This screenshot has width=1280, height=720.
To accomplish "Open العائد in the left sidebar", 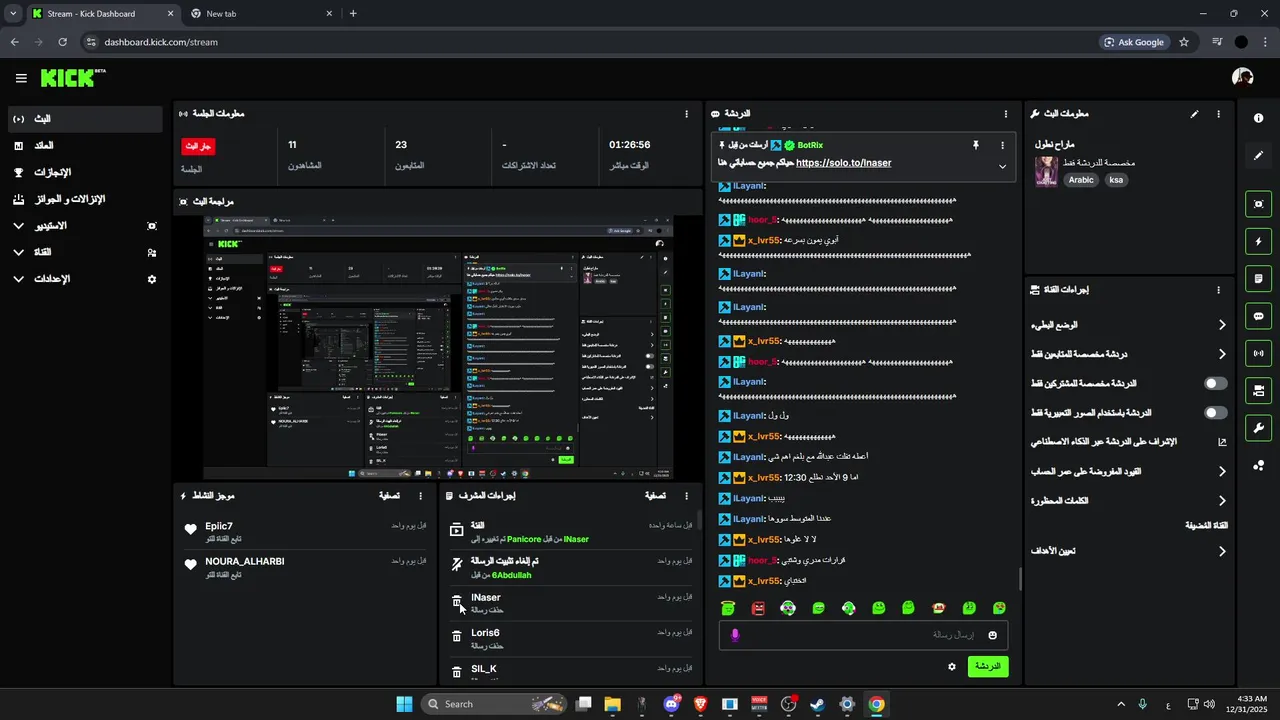I will point(85,146).
